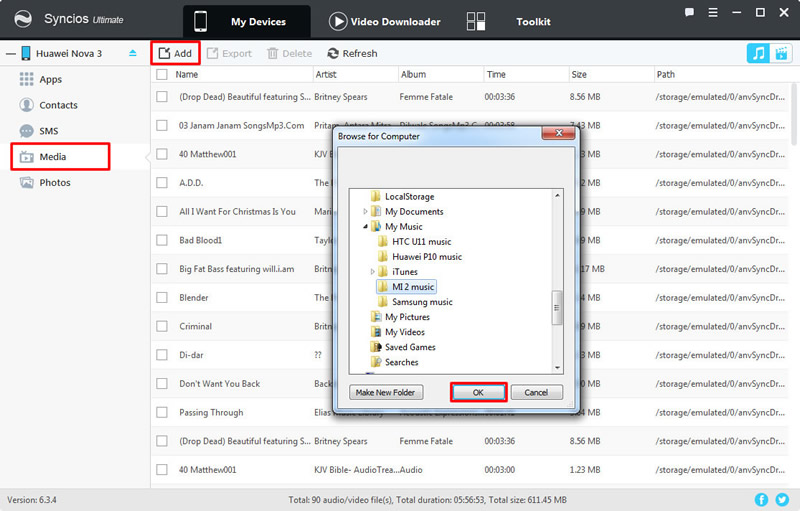Click the folder tree scroll-up arrow
This screenshot has width=800, height=511.
tap(557, 195)
